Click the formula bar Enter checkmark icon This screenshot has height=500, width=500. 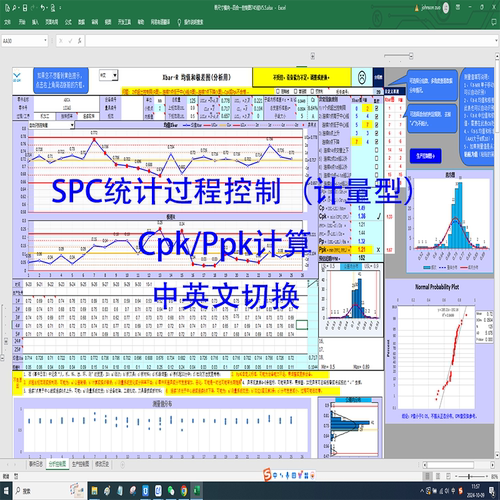70,41
